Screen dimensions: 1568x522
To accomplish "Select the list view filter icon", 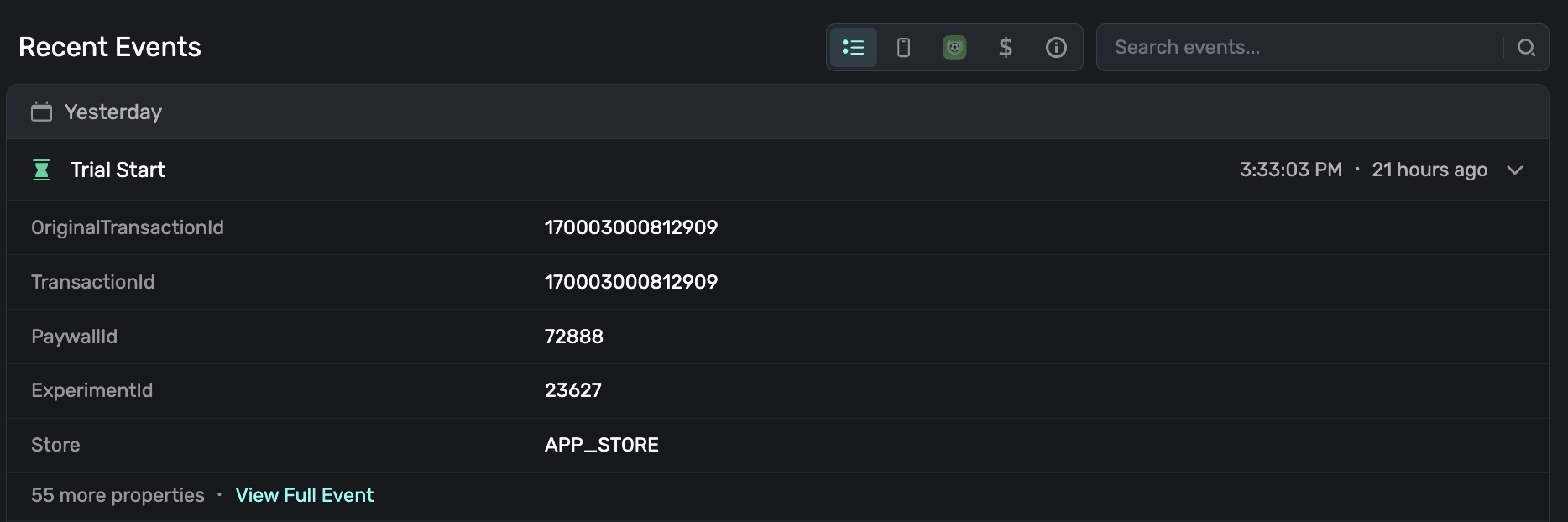I will click(x=853, y=48).
